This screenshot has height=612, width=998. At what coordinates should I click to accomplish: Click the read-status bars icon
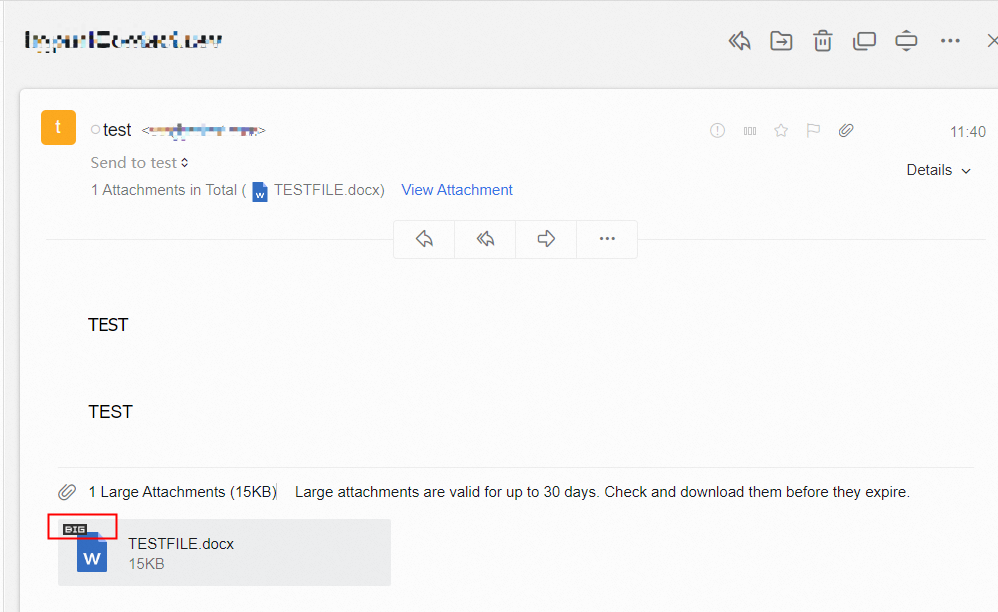pos(750,131)
